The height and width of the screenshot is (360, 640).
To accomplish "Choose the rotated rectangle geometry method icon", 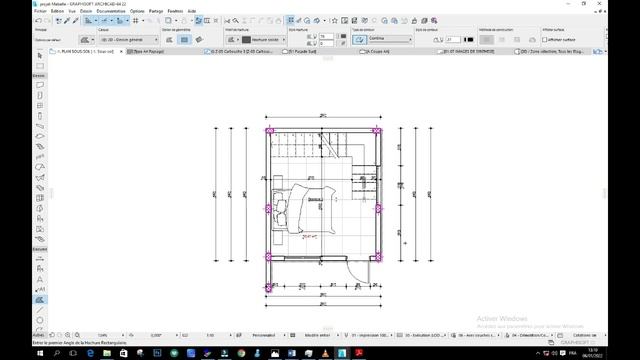I will tap(199, 40).
